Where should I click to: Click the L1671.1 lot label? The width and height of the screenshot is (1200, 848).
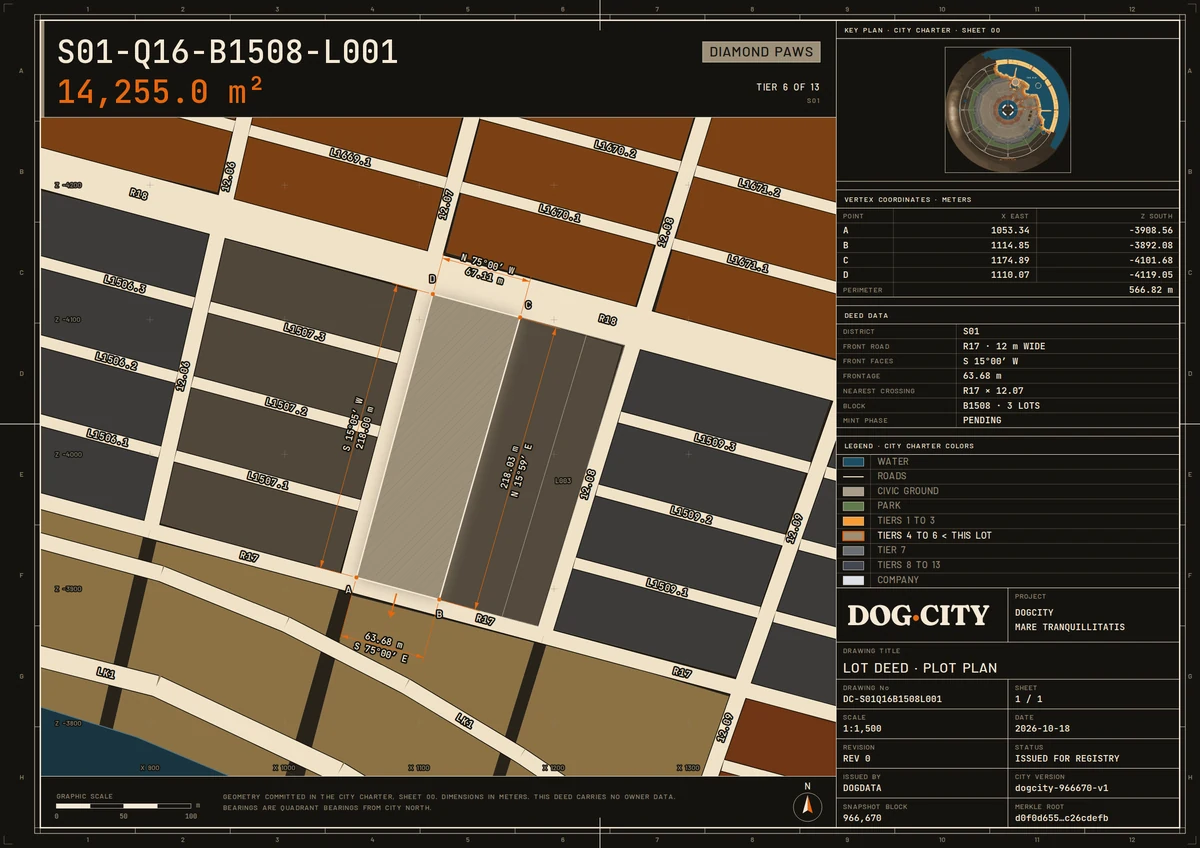coord(747,262)
